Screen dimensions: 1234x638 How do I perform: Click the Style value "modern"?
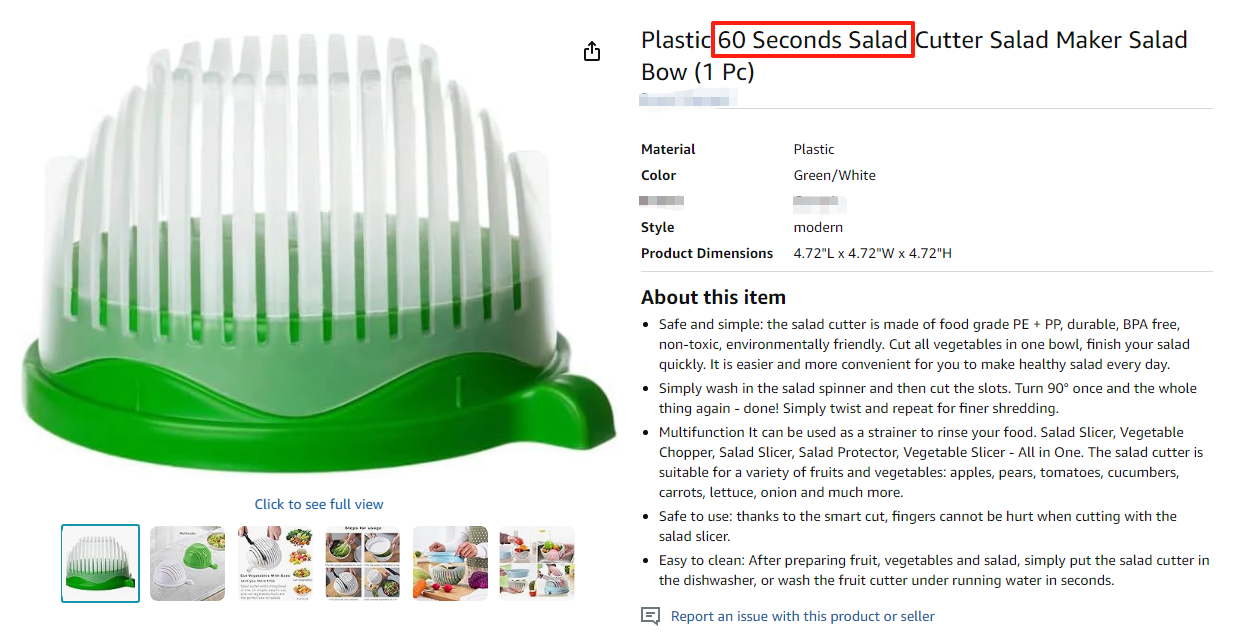click(x=818, y=227)
